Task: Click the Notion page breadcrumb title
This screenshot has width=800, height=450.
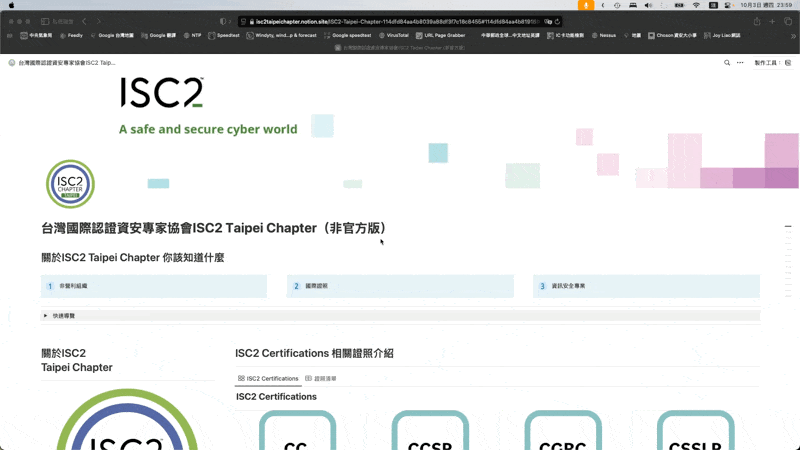Action: click(62, 63)
